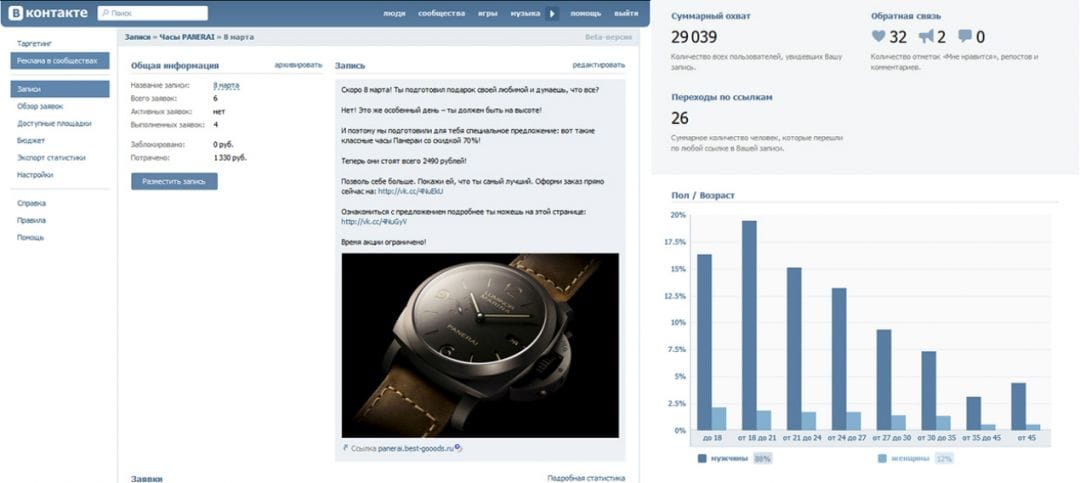Open Бюджет in the sidebar
The image size is (1080, 483).
[x=31, y=141]
